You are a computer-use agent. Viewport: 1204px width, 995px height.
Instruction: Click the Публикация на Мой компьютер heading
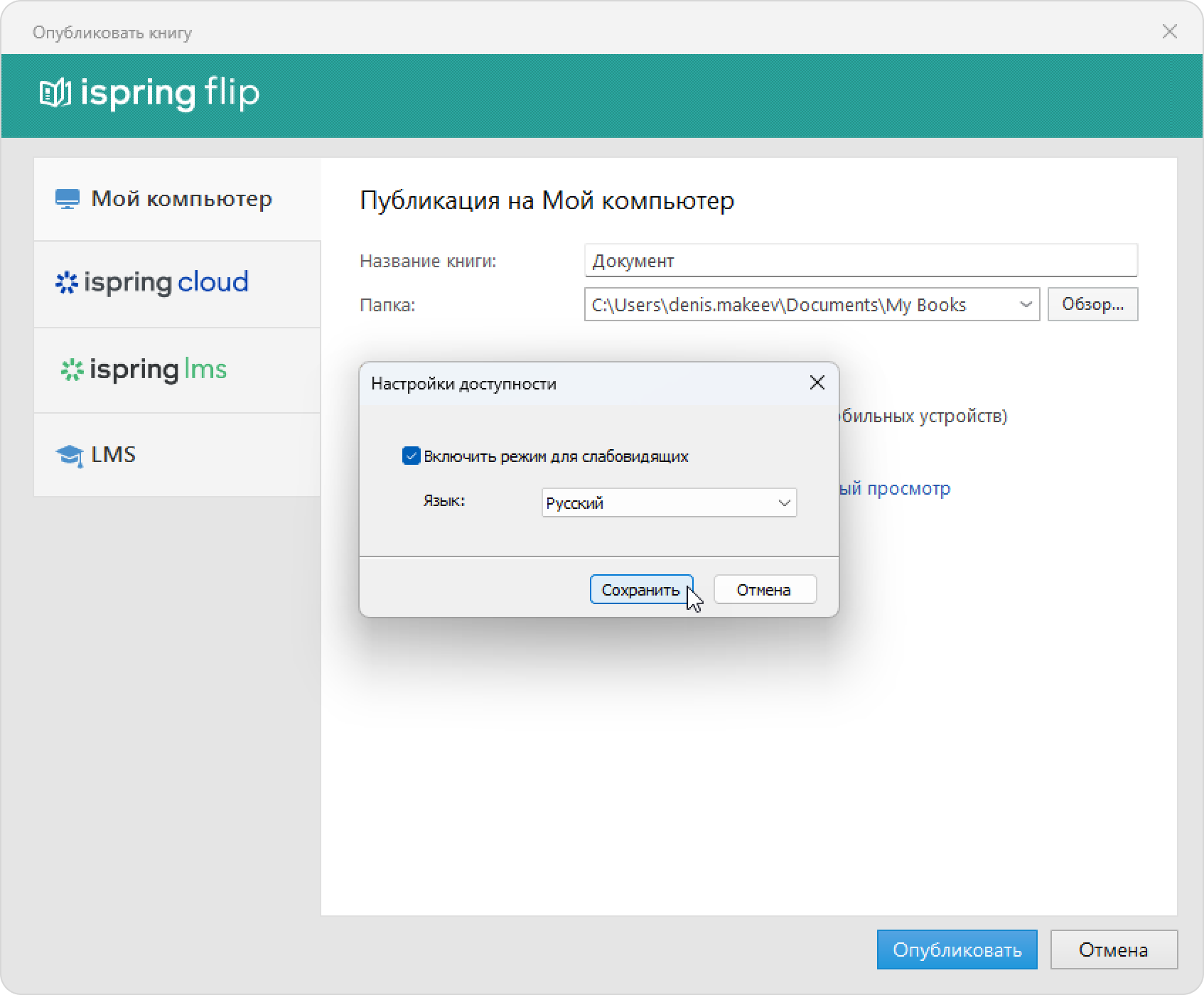pos(547,200)
